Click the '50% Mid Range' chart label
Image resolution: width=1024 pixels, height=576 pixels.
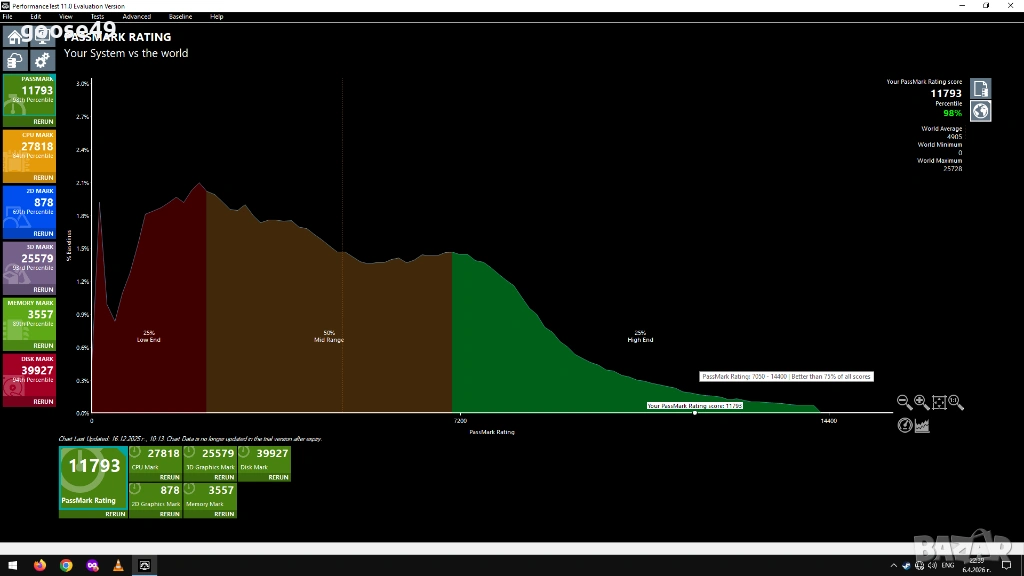pyautogui.click(x=328, y=336)
